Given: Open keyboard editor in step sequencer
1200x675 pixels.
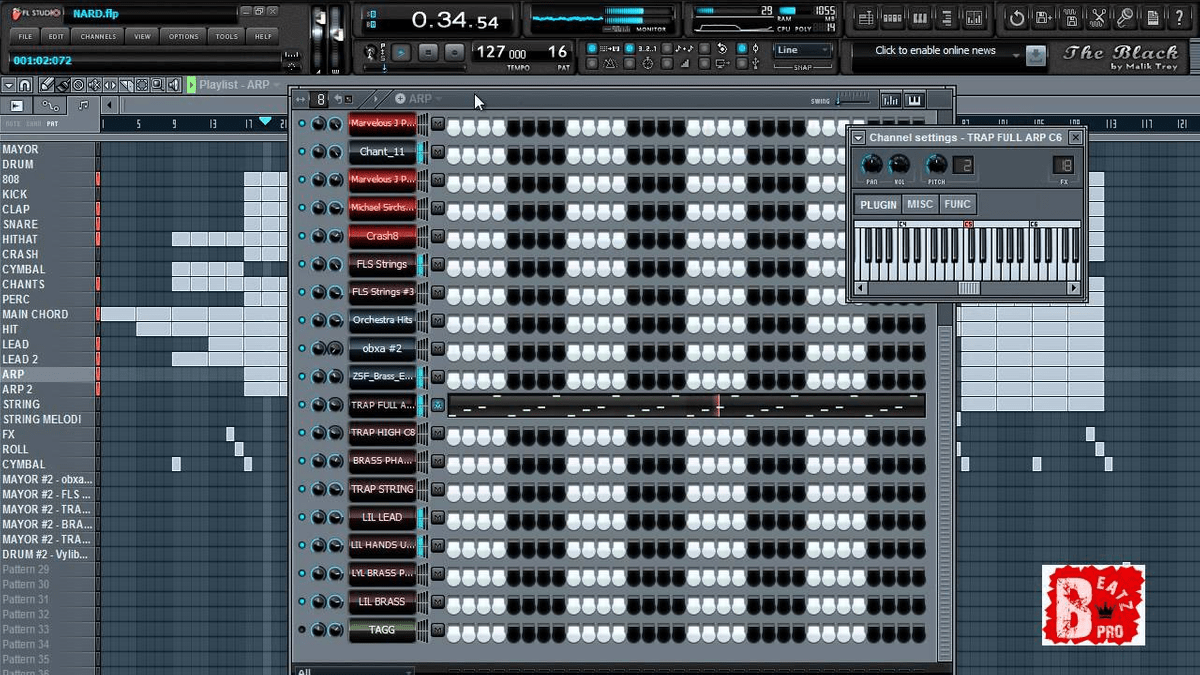Looking at the screenshot, I should pyautogui.click(x=914, y=100).
